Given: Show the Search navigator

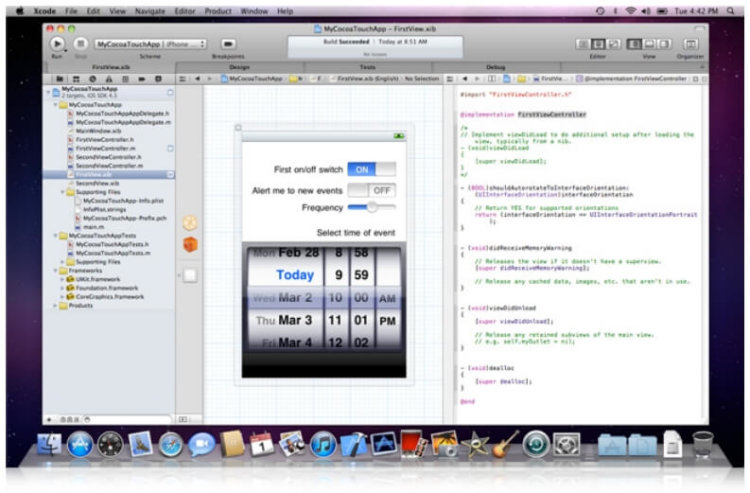Looking at the screenshot, I should pyautogui.click(x=92, y=79).
